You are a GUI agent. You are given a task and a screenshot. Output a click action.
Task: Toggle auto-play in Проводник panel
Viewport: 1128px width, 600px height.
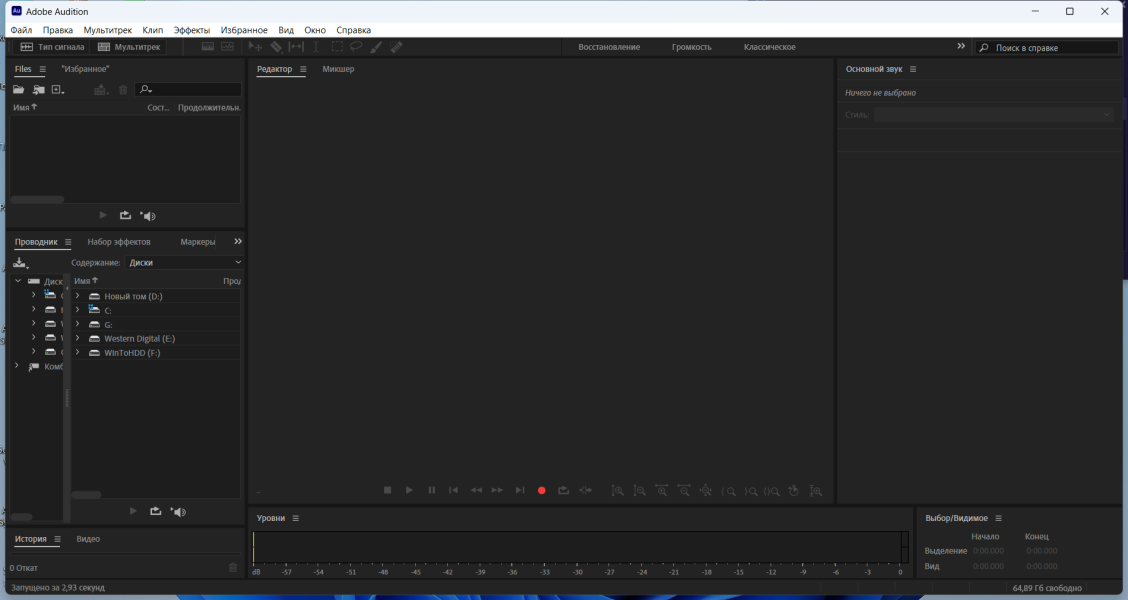[178, 512]
